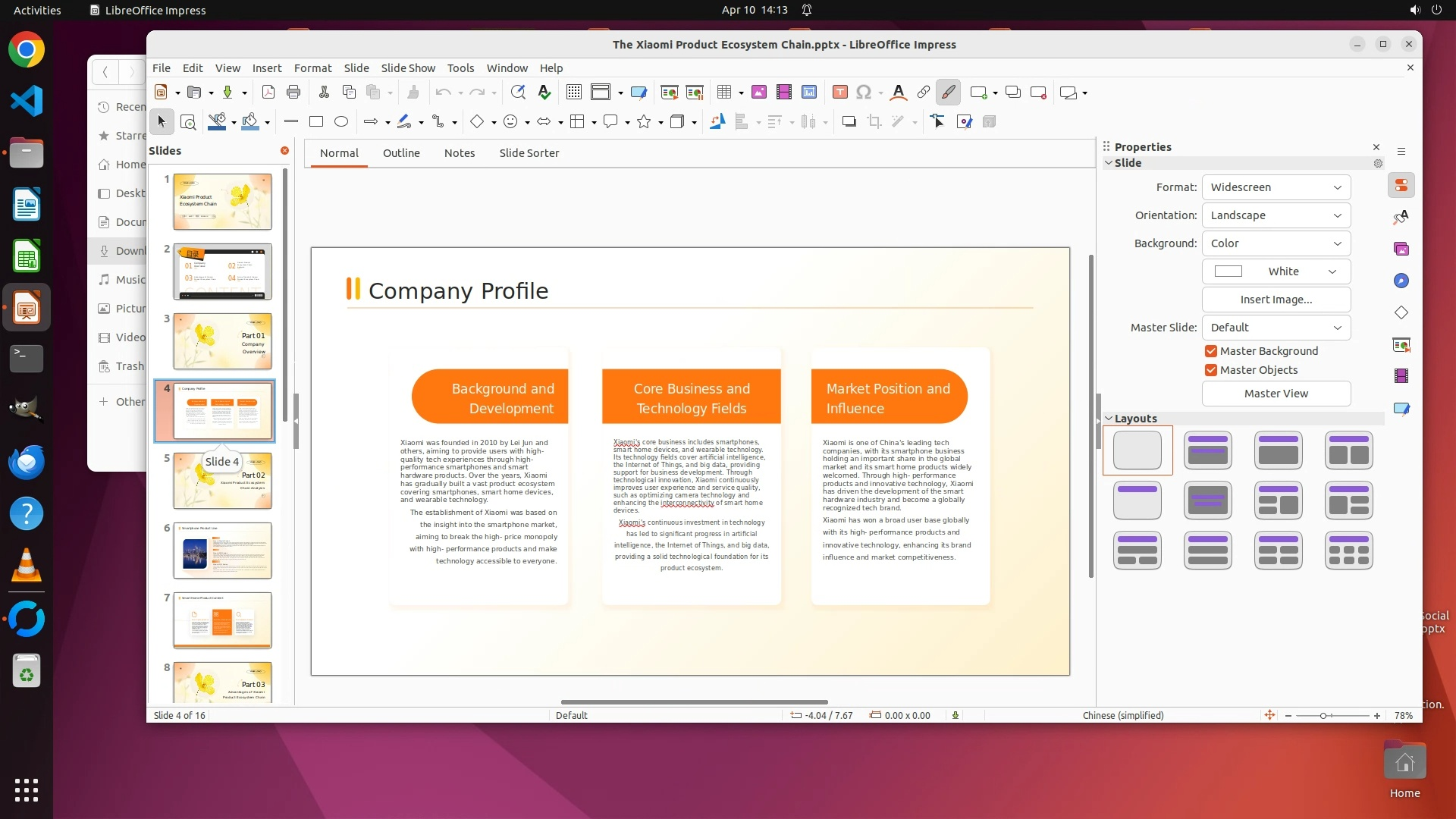The width and height of the screenshot is (1456, 819).
Task: Click the Display Grid toolbar icon
Action: (x=574, y=93)
